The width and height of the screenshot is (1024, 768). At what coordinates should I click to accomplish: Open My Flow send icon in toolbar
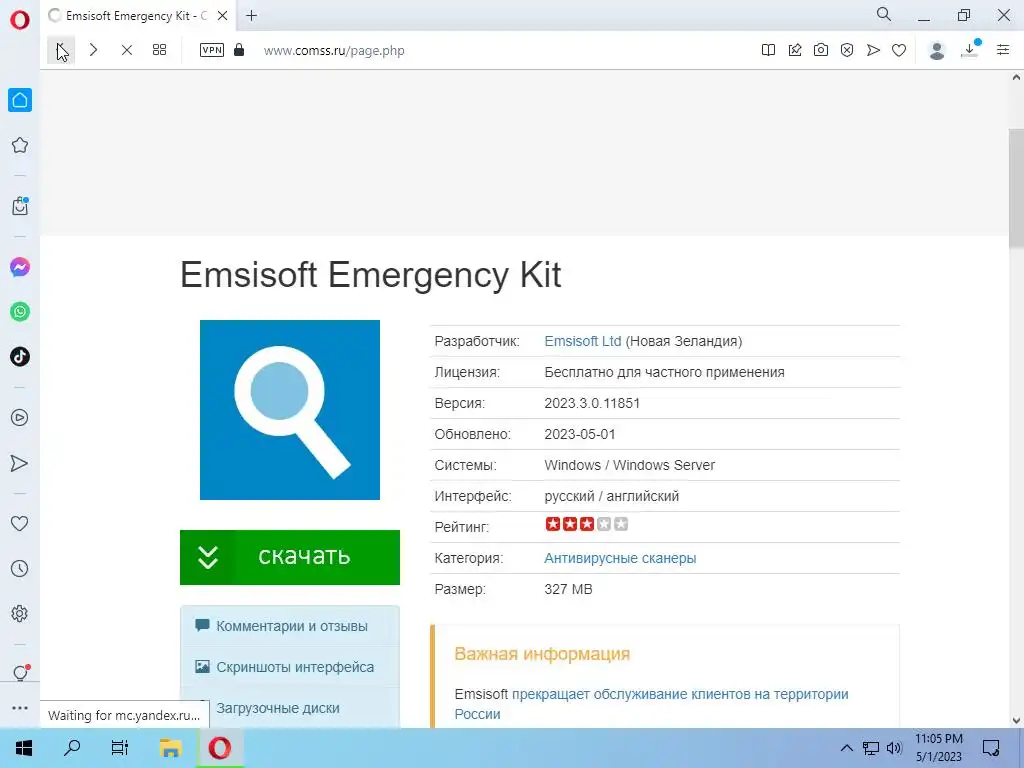pos(873,50)
